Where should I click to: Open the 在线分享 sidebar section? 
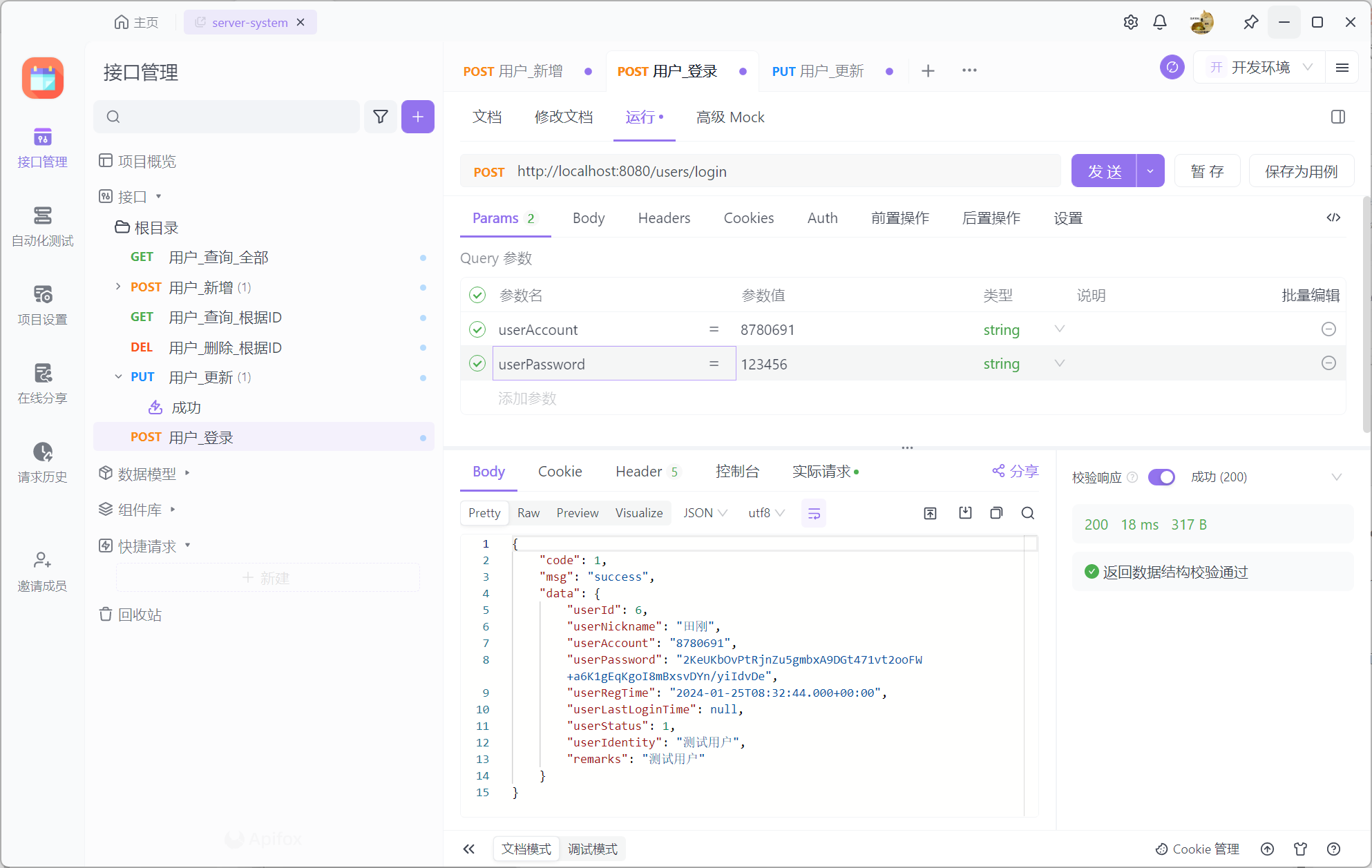click(x=42, y=384)
